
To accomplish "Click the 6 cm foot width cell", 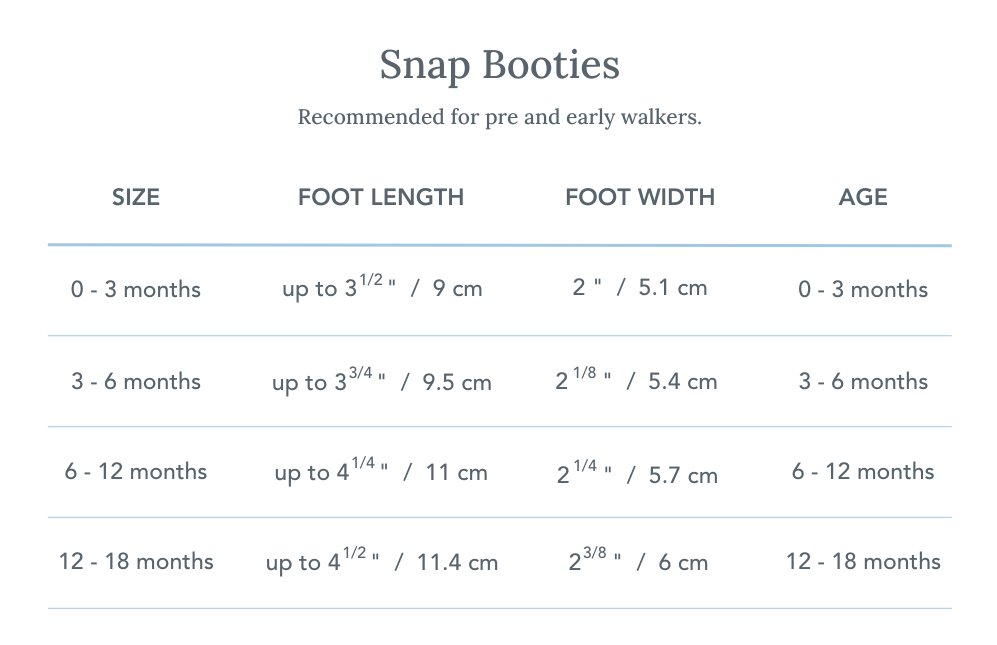I will click(x=638, y=562).
